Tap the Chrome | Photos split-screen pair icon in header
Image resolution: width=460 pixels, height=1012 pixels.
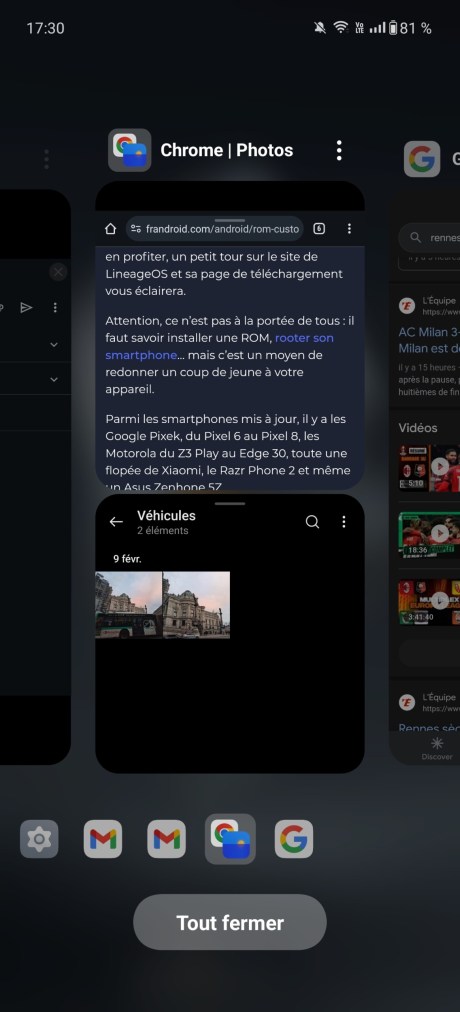[x=130, y=150]
